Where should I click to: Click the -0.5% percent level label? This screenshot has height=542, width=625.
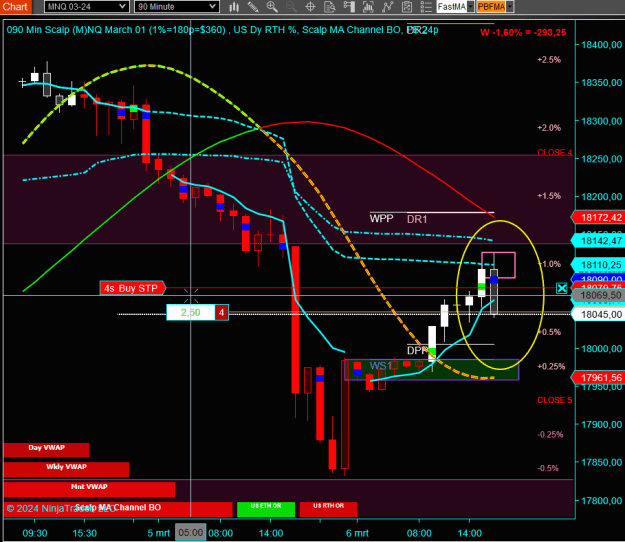[x=548, y=468]
